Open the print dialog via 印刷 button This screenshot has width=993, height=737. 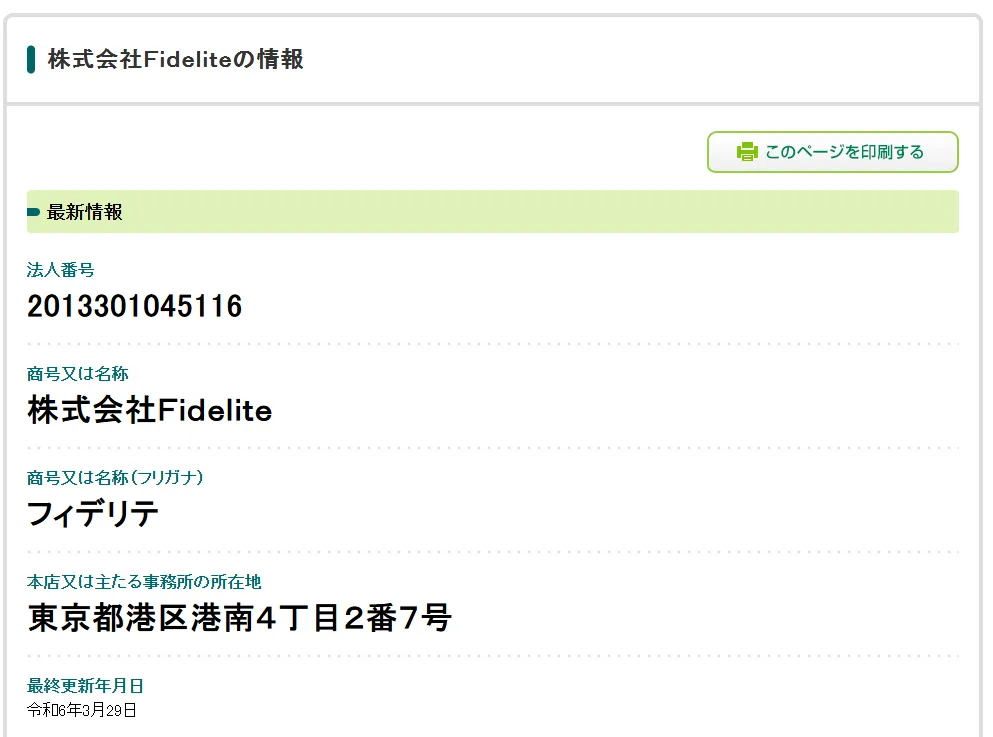832,152
